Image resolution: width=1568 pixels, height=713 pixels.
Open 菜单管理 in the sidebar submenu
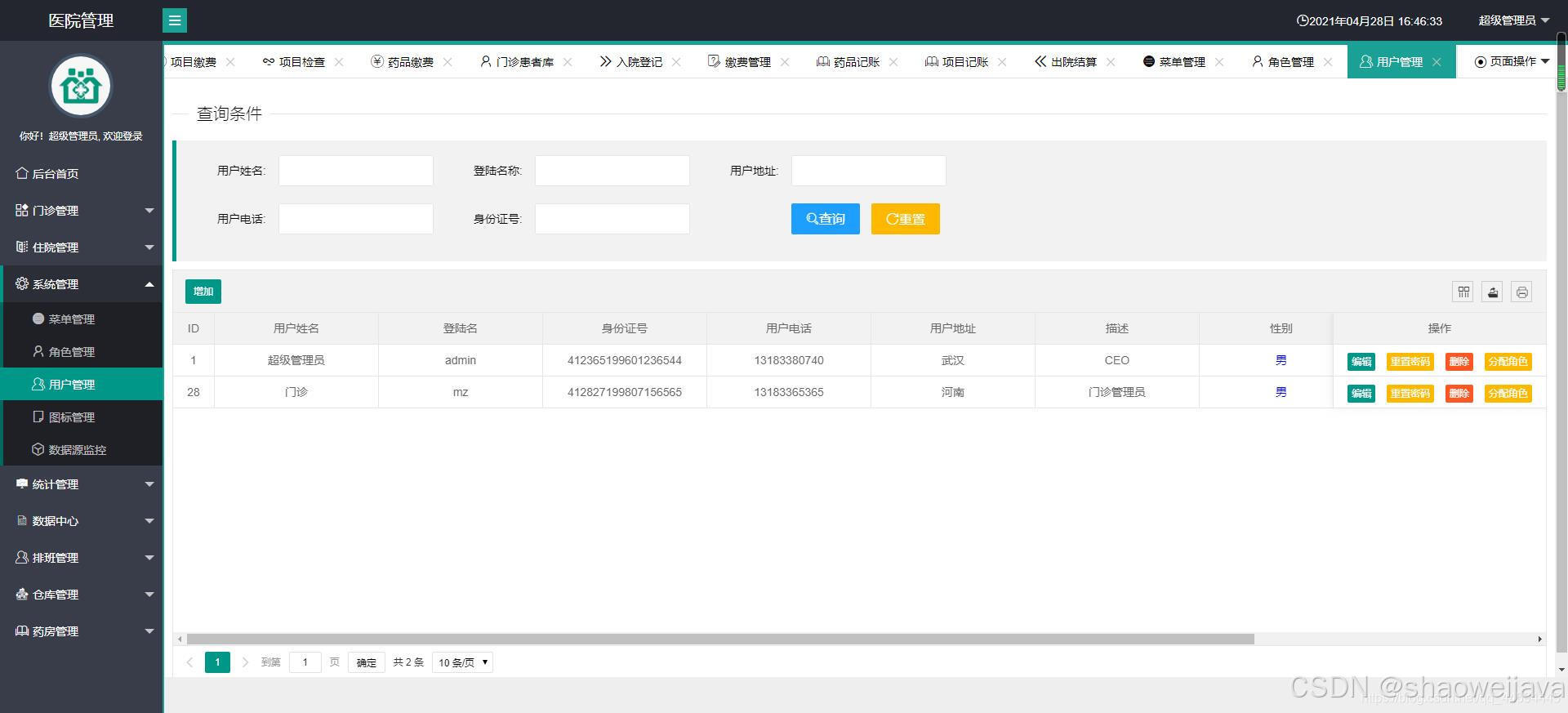click(x=82, y=319)
